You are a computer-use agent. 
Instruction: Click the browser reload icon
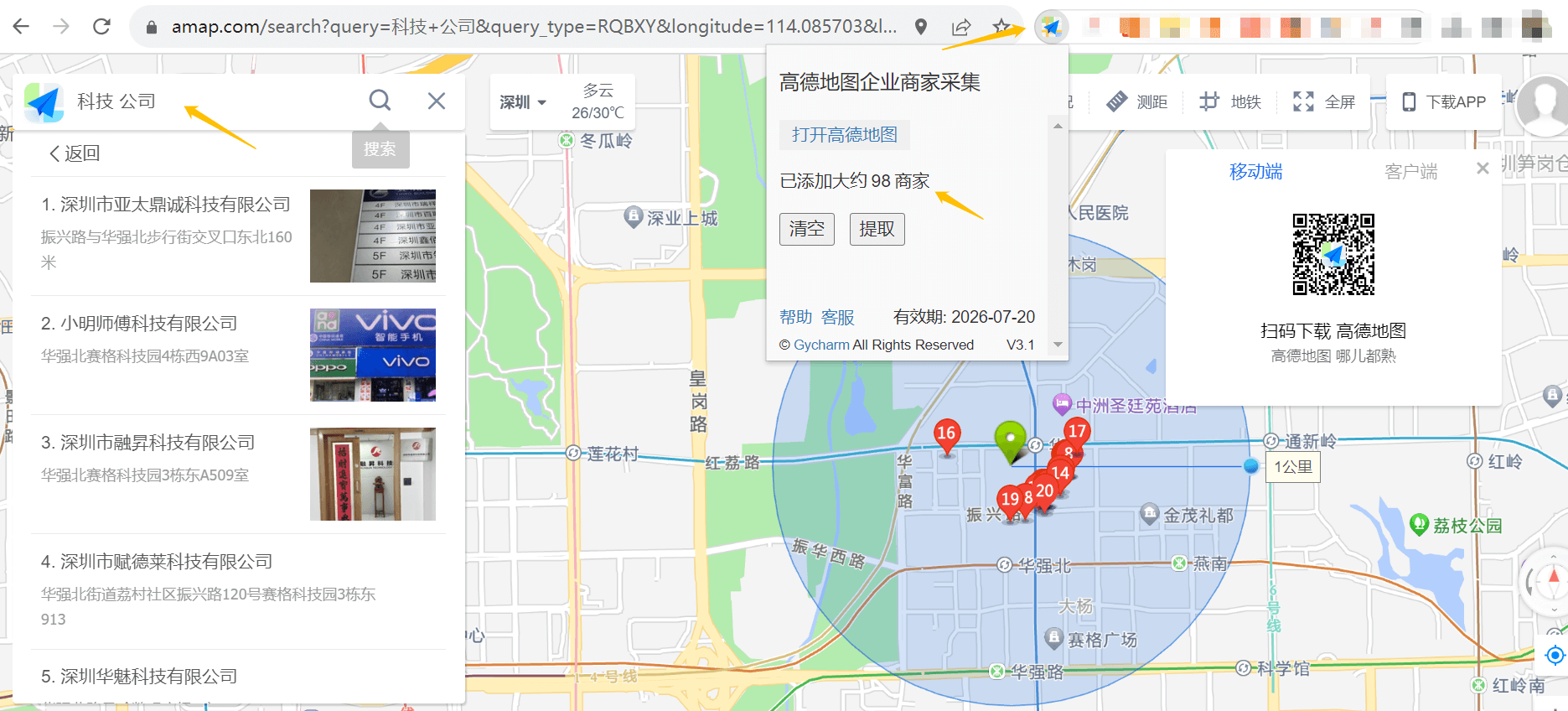point(101,27)
